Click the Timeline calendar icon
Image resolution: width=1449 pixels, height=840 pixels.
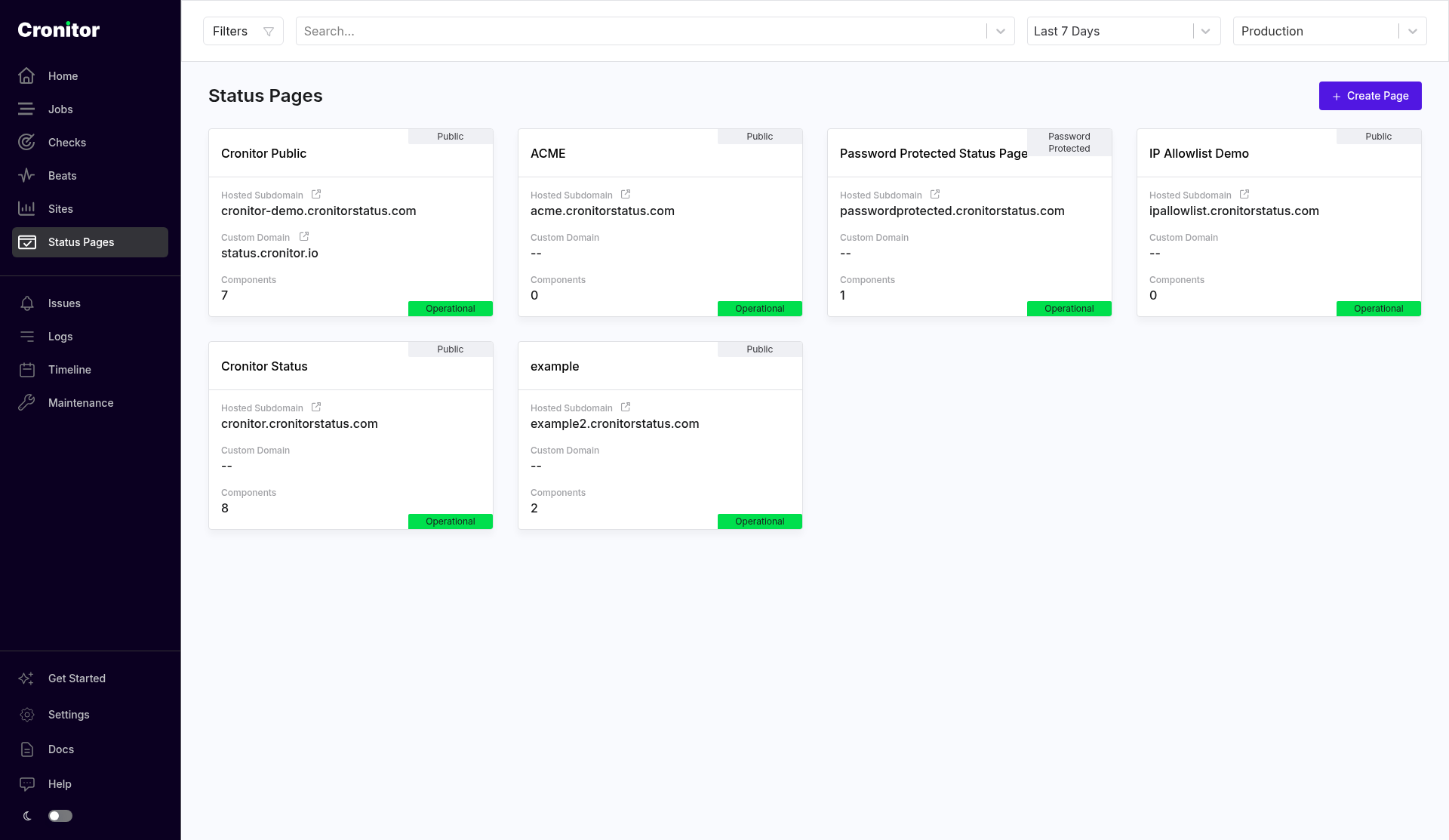pos(26,370)
